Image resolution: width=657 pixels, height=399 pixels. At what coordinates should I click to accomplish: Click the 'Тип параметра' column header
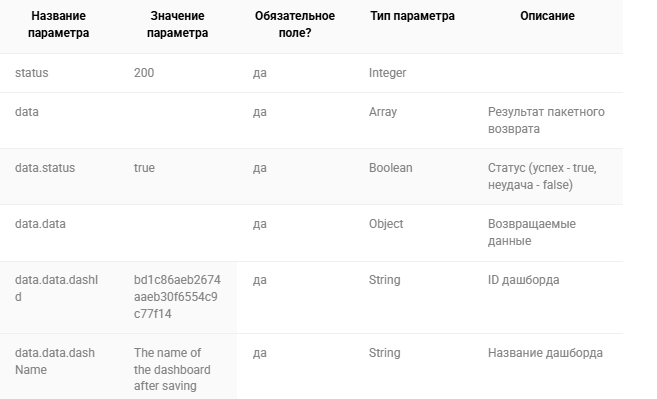[x=412, y=16]
